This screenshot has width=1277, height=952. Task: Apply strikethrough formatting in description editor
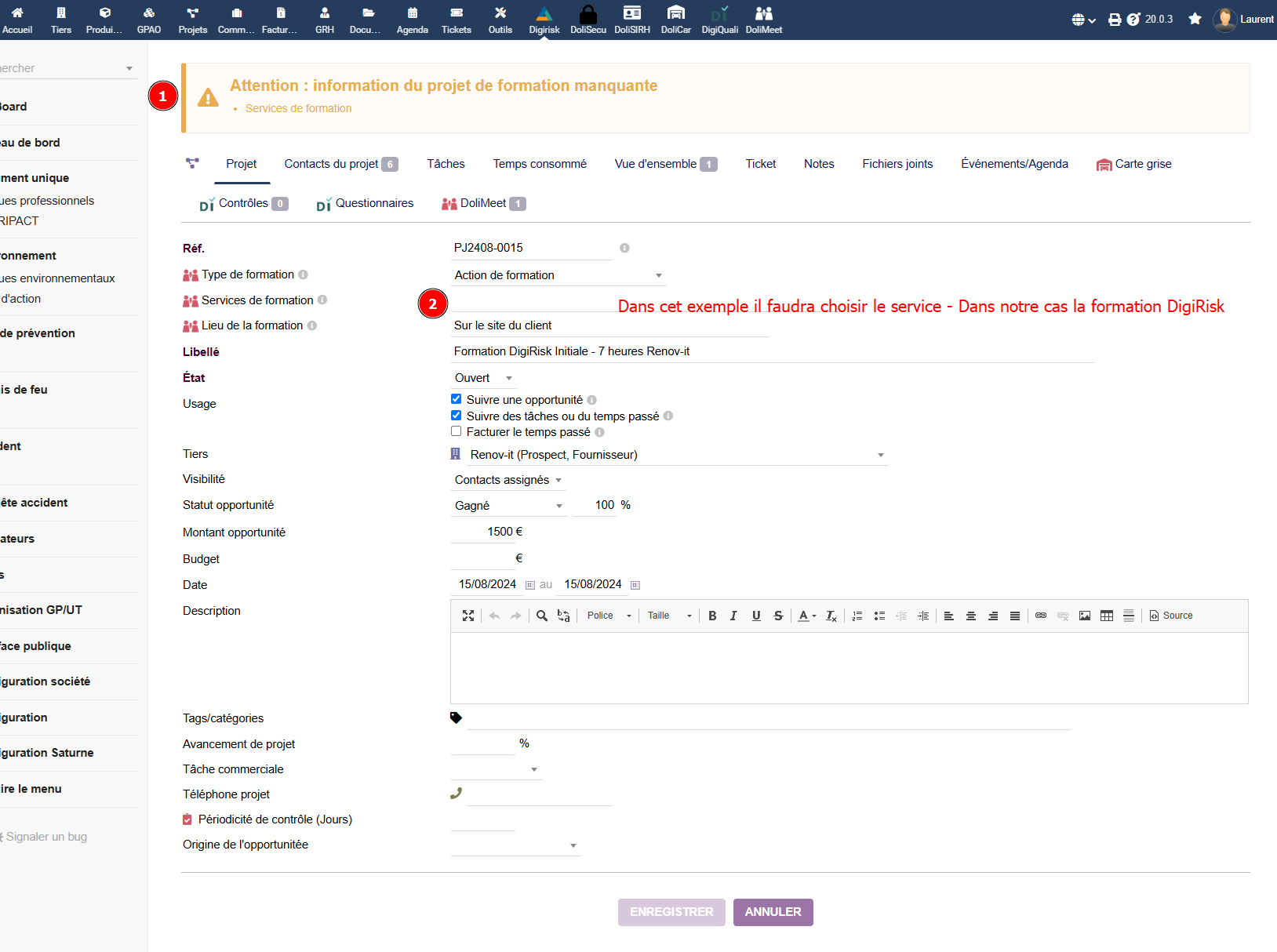coord(778,616)
